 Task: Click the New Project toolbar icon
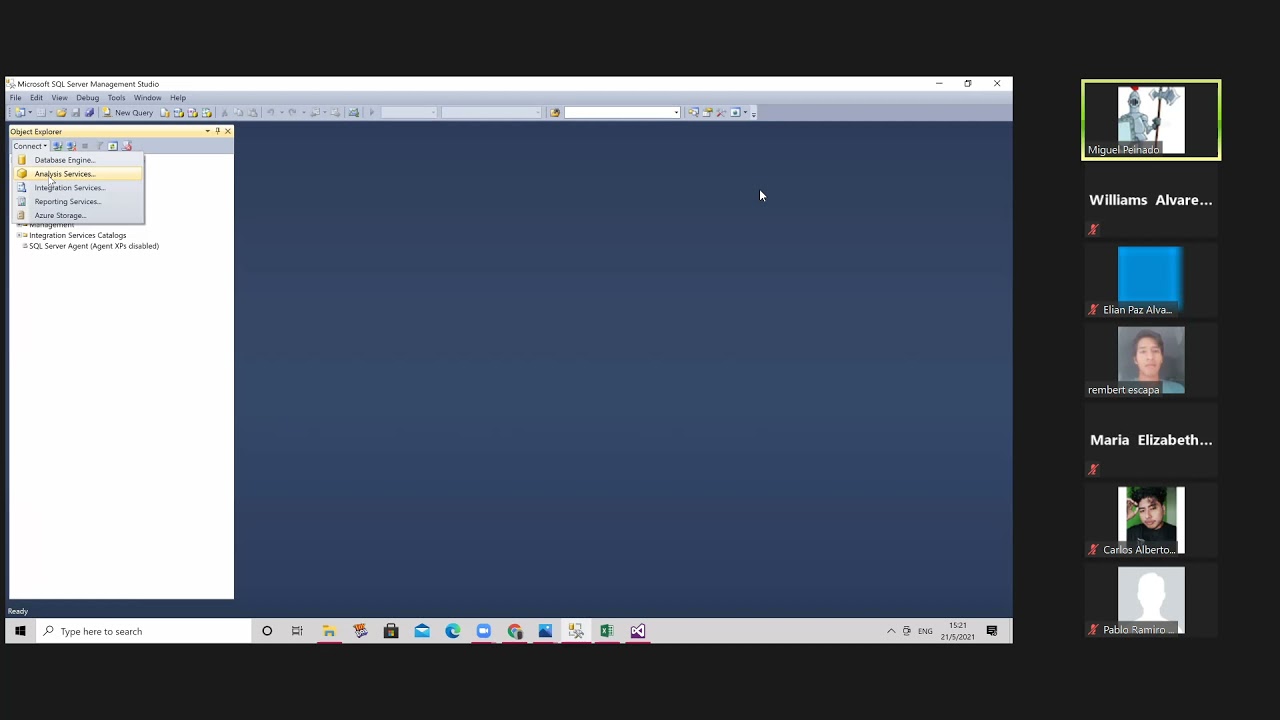click(20, 113)
